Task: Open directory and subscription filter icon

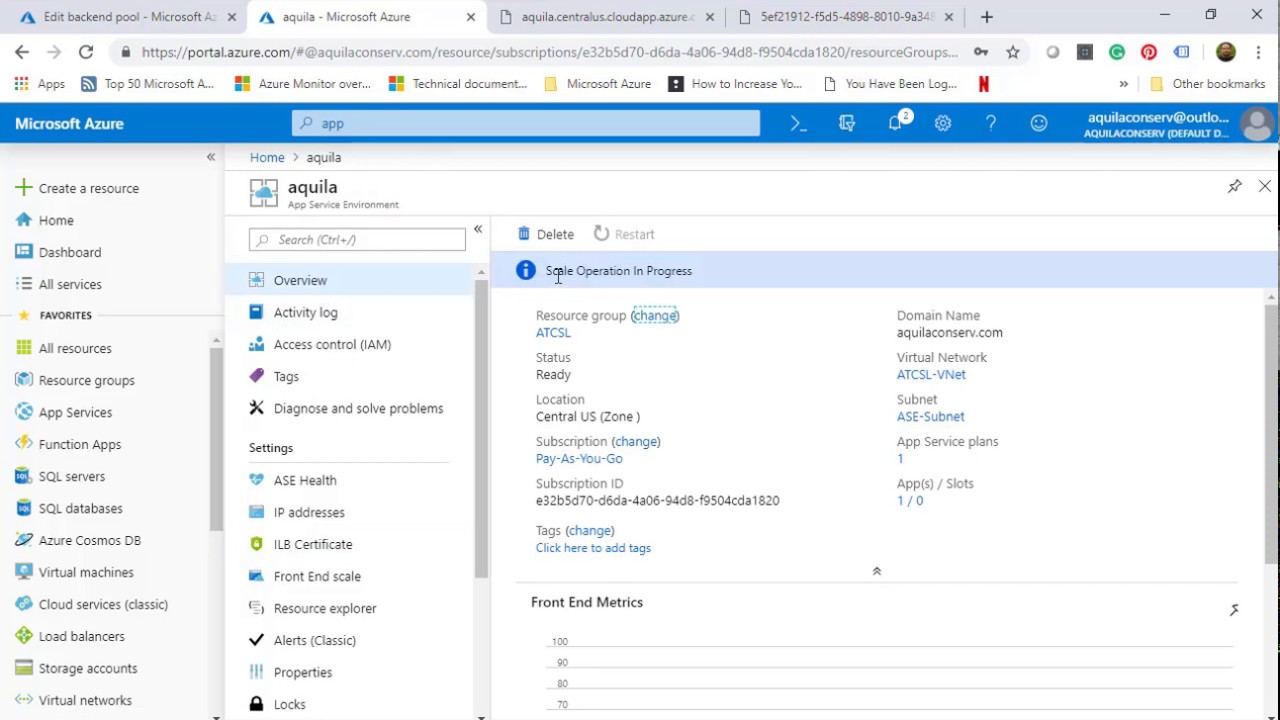Action: coord(847,123)
